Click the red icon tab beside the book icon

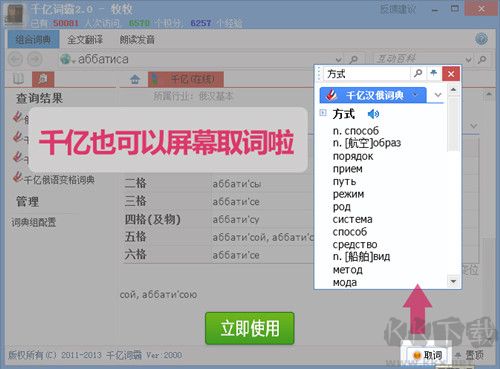(43, 79)
